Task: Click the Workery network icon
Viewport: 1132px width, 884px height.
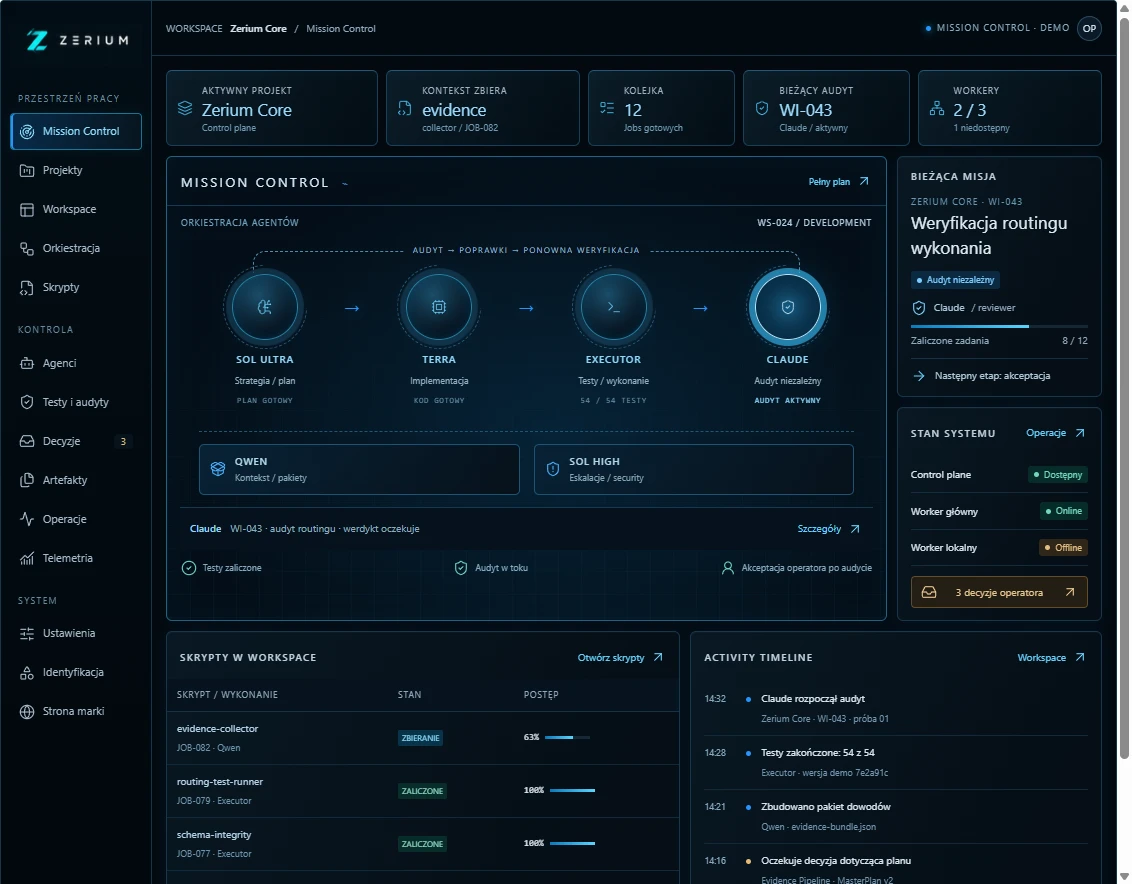Action: (937, 108)
